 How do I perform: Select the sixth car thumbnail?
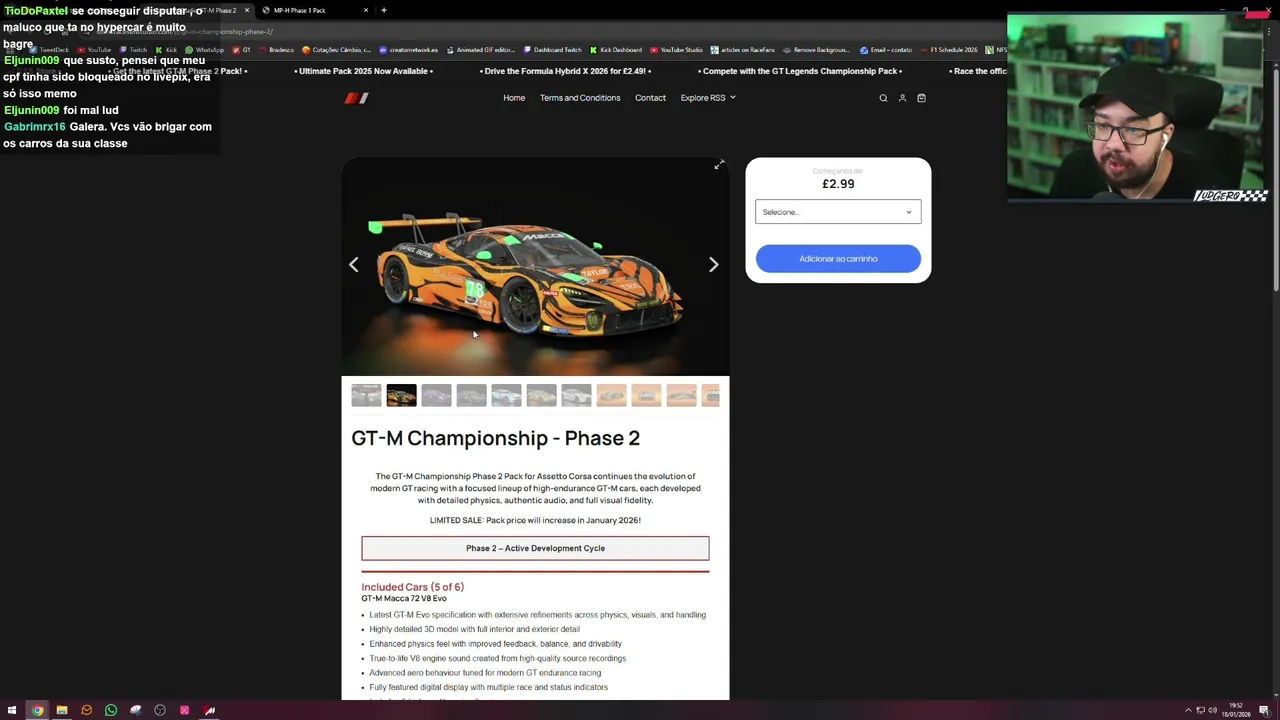coord(541,396)
